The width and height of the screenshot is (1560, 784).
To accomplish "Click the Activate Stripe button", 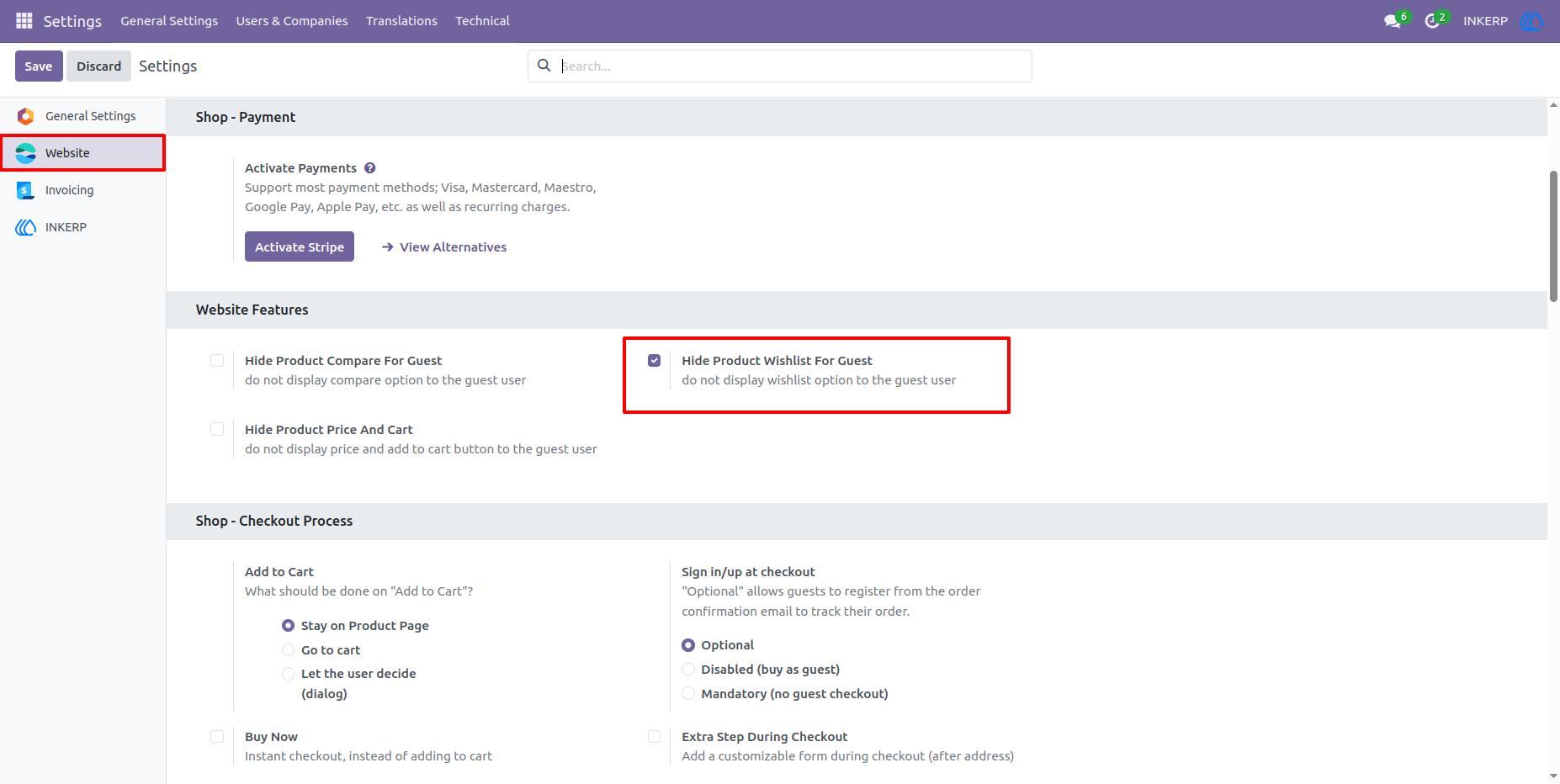I will point(300,246).
